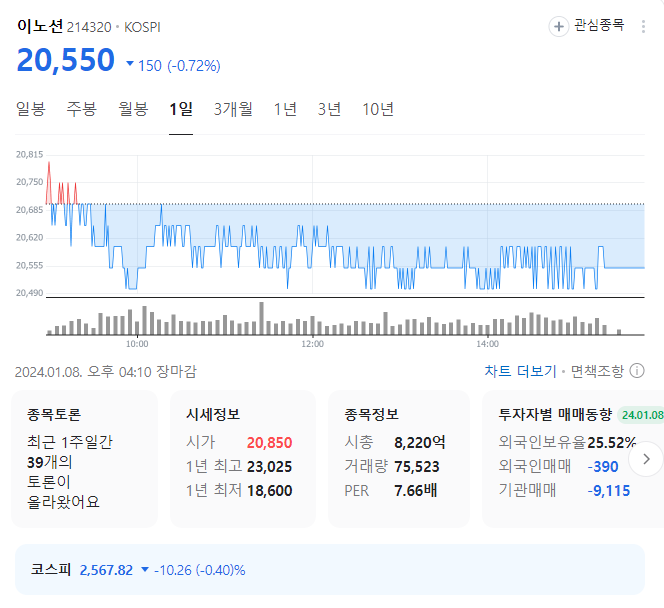Viewport: 664px width, 608px height.
Task: Click the 거래량 value 75,523
Action: pyautogui.click(x=417, y=467)
